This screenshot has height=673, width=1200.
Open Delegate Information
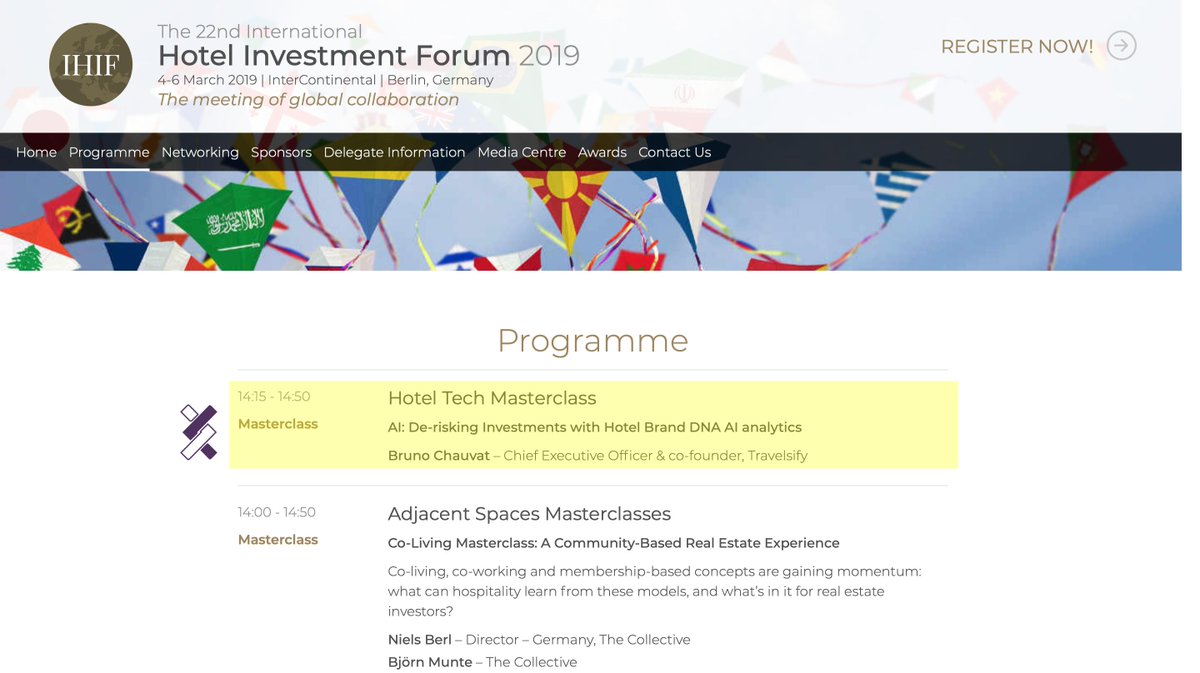coord(394,152)
